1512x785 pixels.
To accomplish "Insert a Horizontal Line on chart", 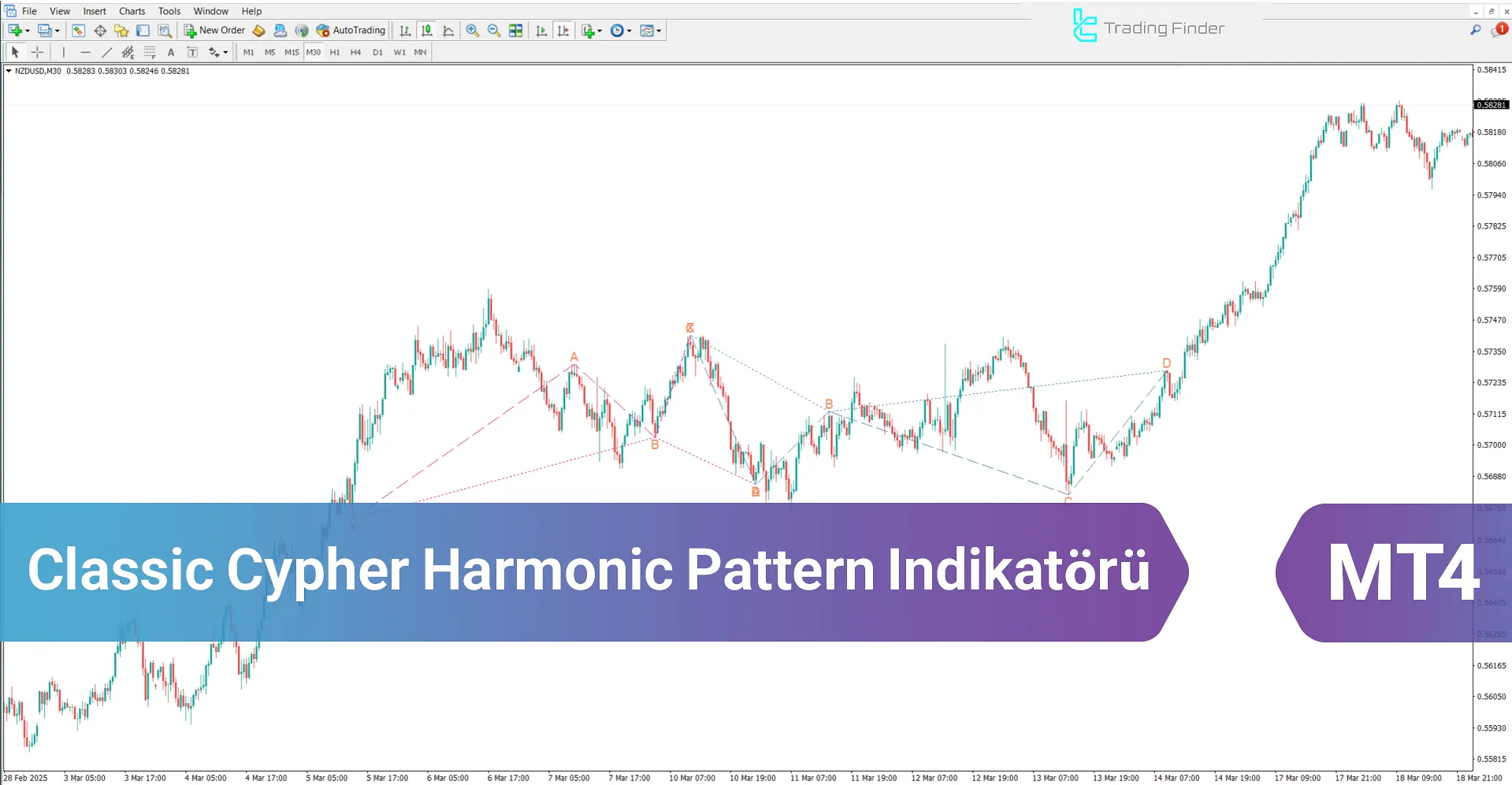I will tap(86, 52).
